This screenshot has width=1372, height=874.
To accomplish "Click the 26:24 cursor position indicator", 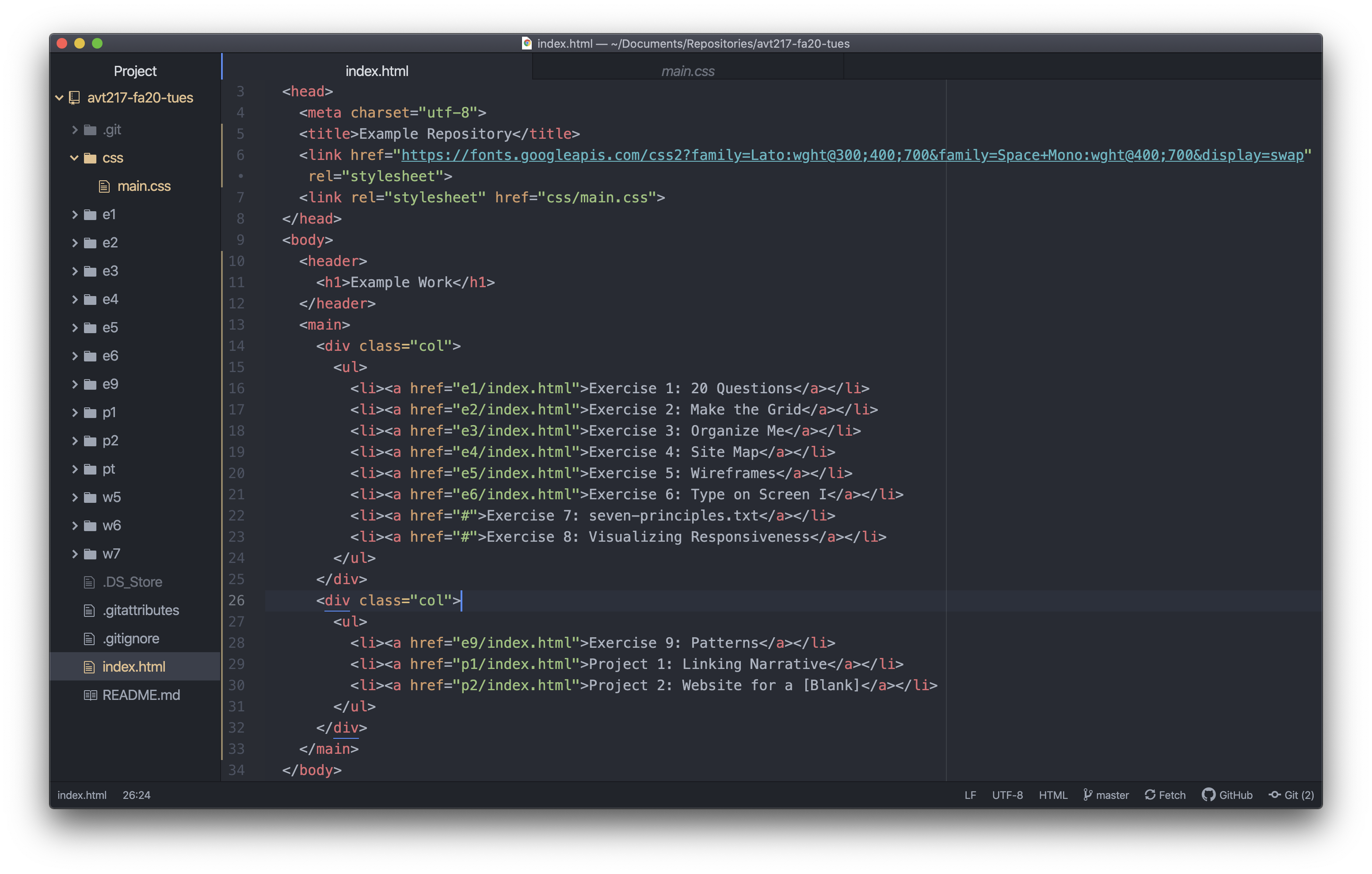I will [x=136, y=795].
